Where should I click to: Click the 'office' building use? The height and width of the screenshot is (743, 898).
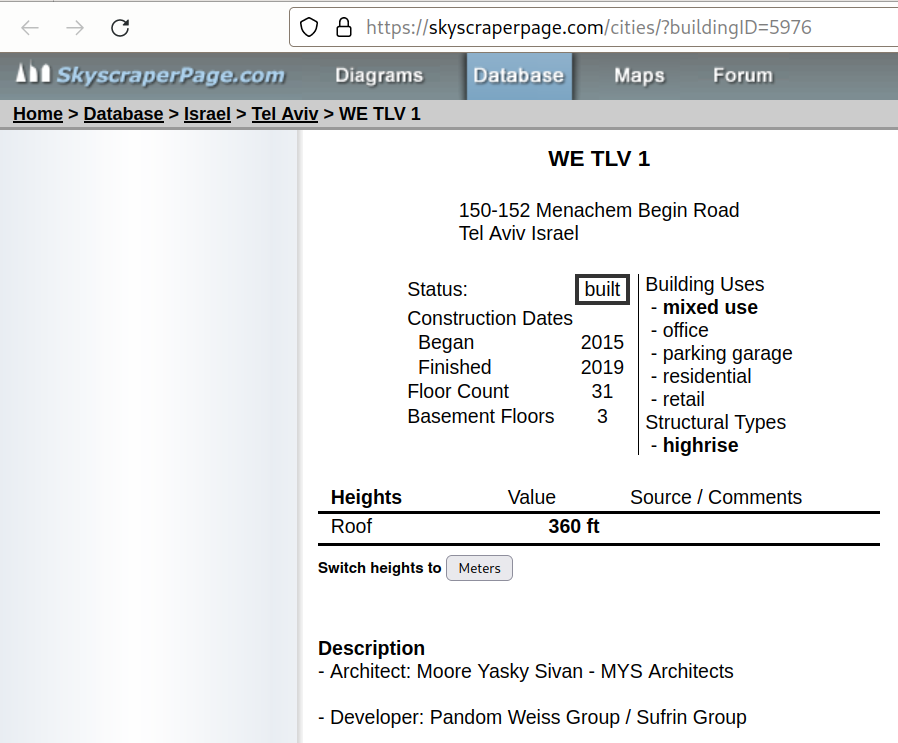(x=685, y=331)
